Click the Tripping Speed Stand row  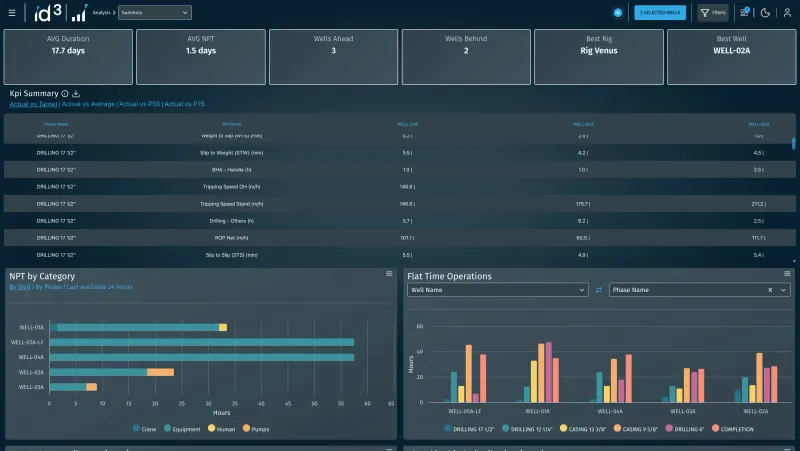coord(399,204)
